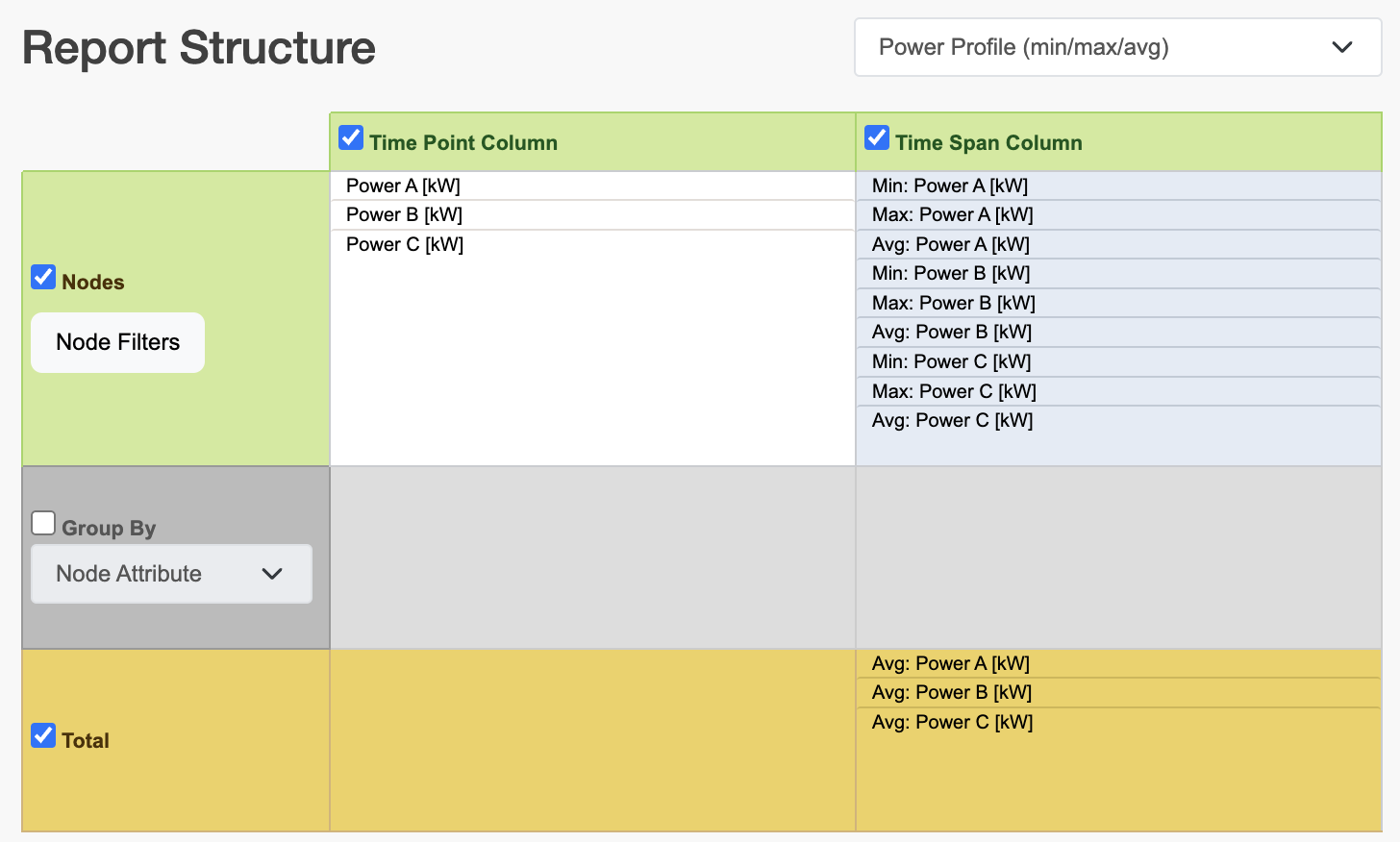Expand the Node Attribute dropdown

click(171, 574)
